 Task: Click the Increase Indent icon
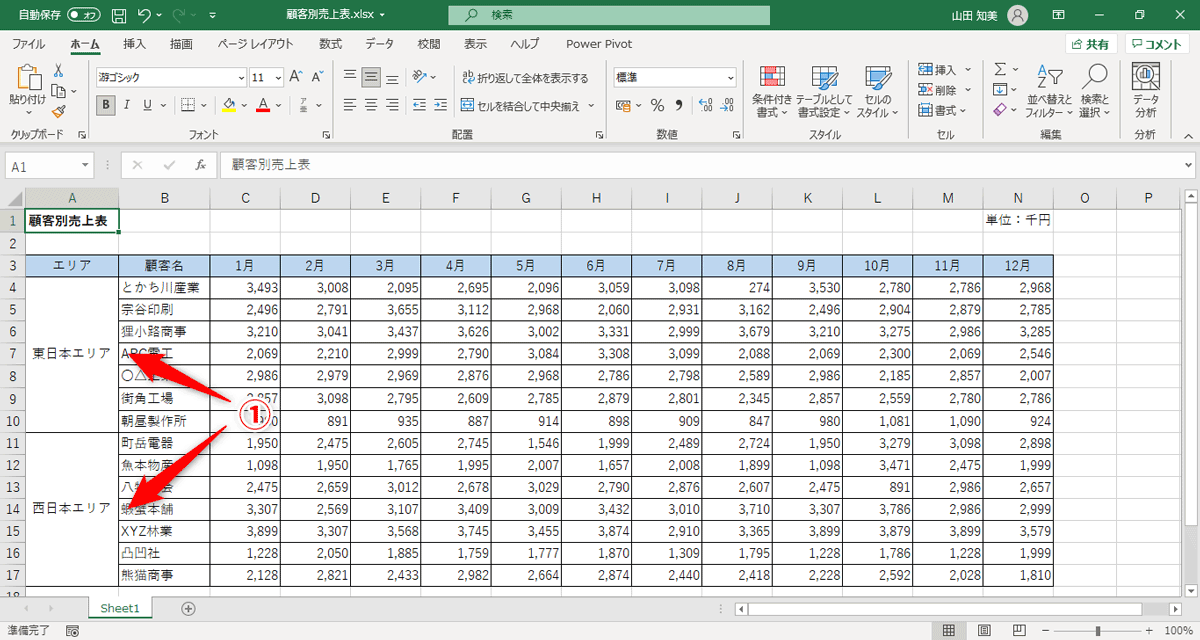coord(441,105)
